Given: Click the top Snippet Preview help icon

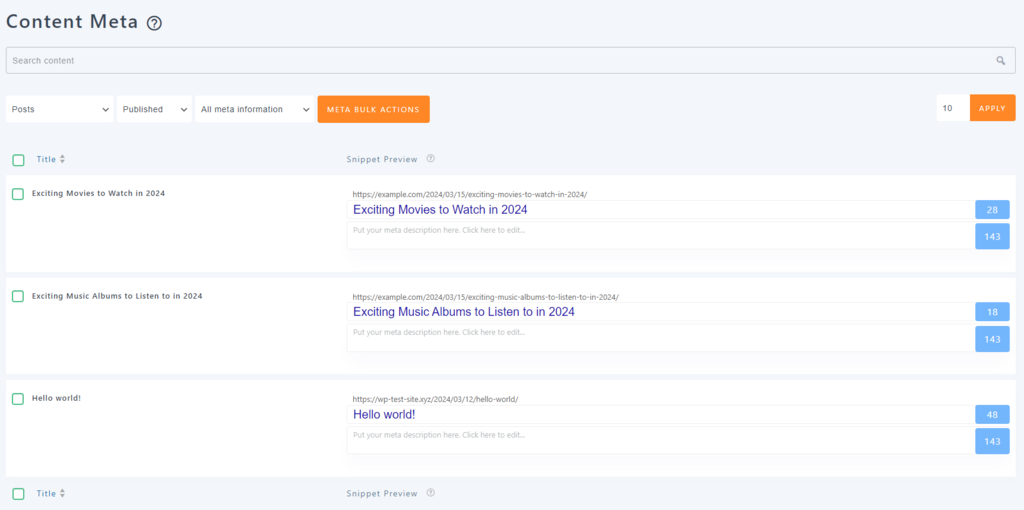Looking at the screenshot, I should pos(430,159).
